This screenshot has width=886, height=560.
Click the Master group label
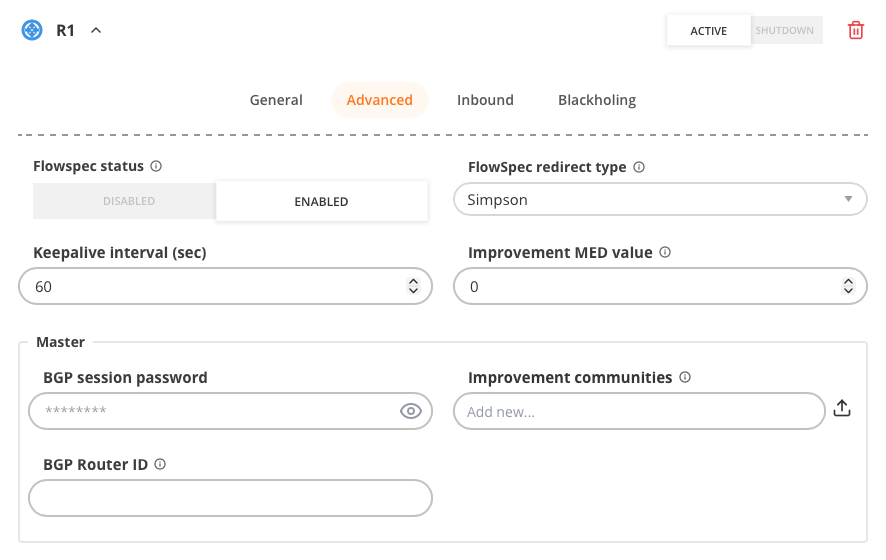[60, 342]
